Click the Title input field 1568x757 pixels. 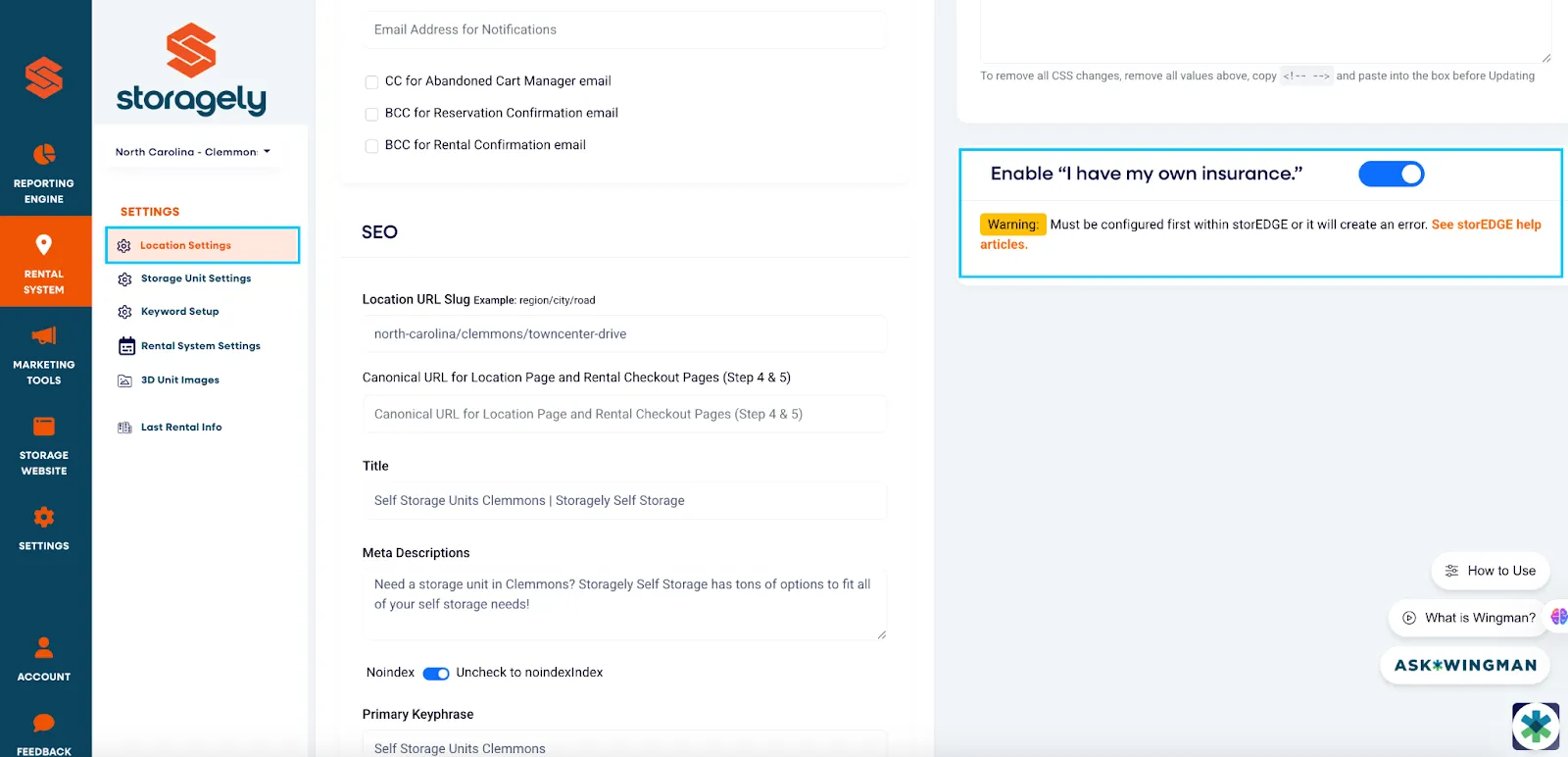click(624, 501)
